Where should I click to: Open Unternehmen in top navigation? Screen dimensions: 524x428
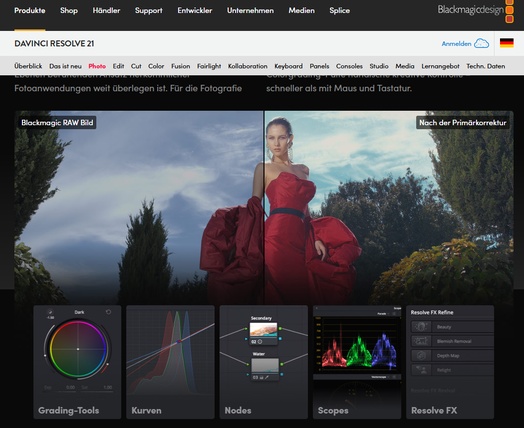(x=250, y=11)
